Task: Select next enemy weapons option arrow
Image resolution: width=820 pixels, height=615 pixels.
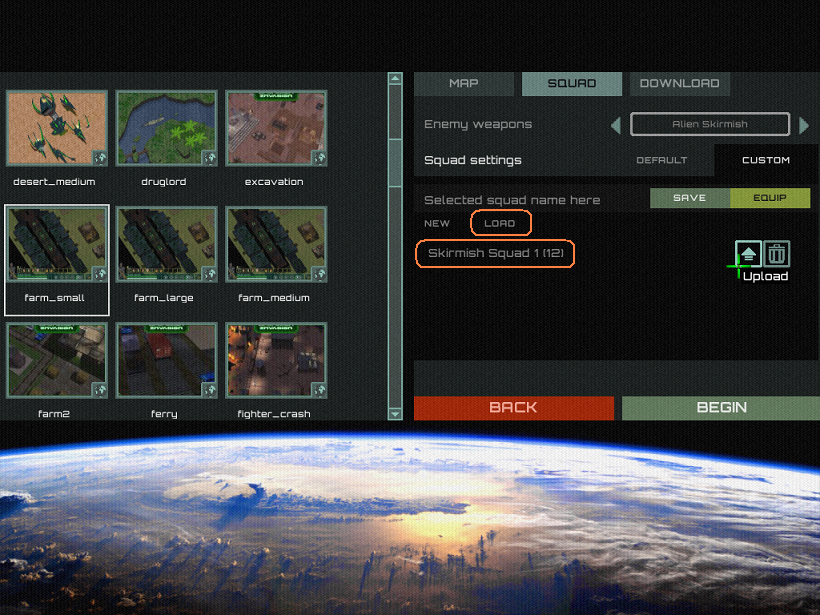Action: point(804,125)
